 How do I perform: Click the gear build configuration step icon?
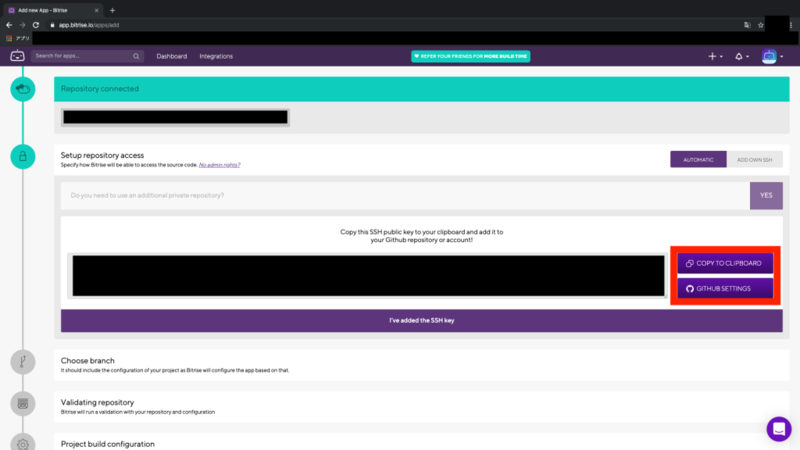[x=23, y=443]
